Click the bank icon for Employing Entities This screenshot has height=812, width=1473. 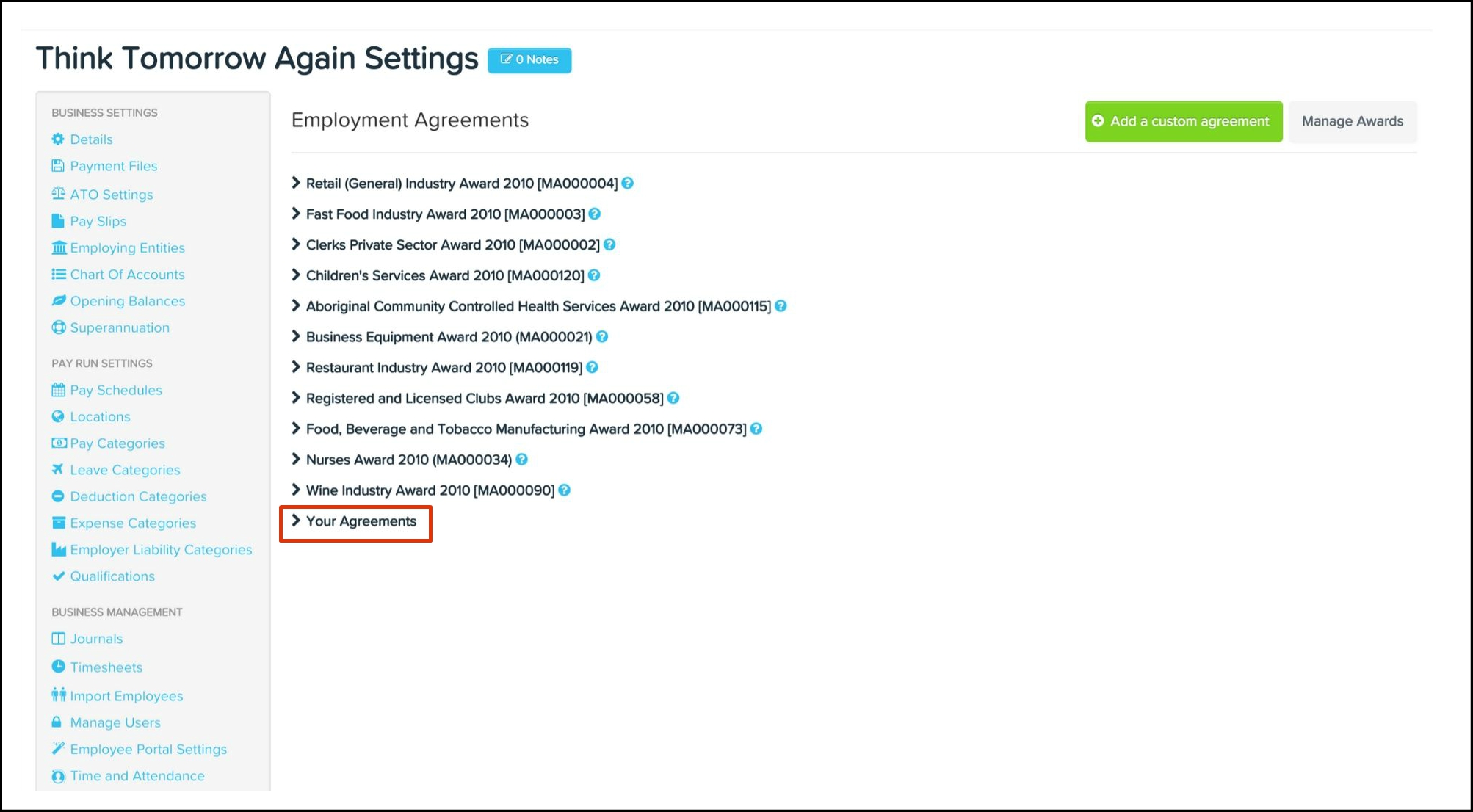point(59,247)
